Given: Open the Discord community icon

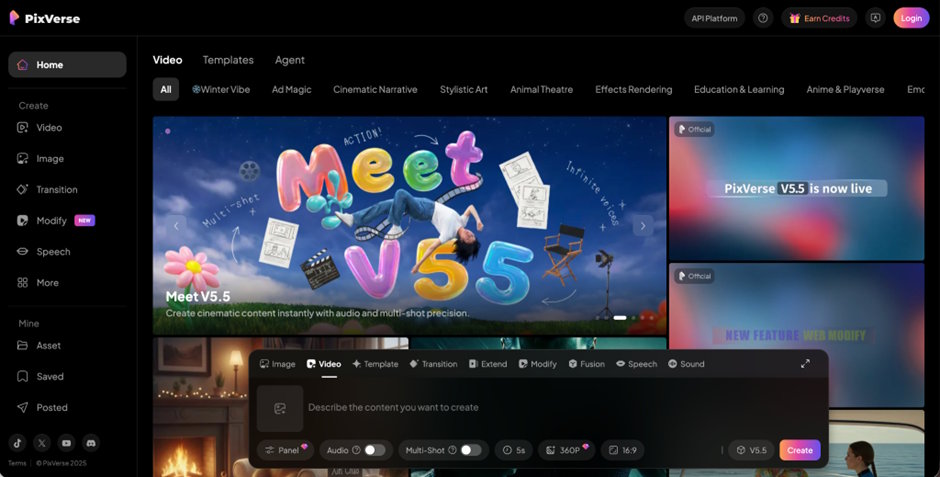Looking at the screenshot, I should (x=92, y=443).
